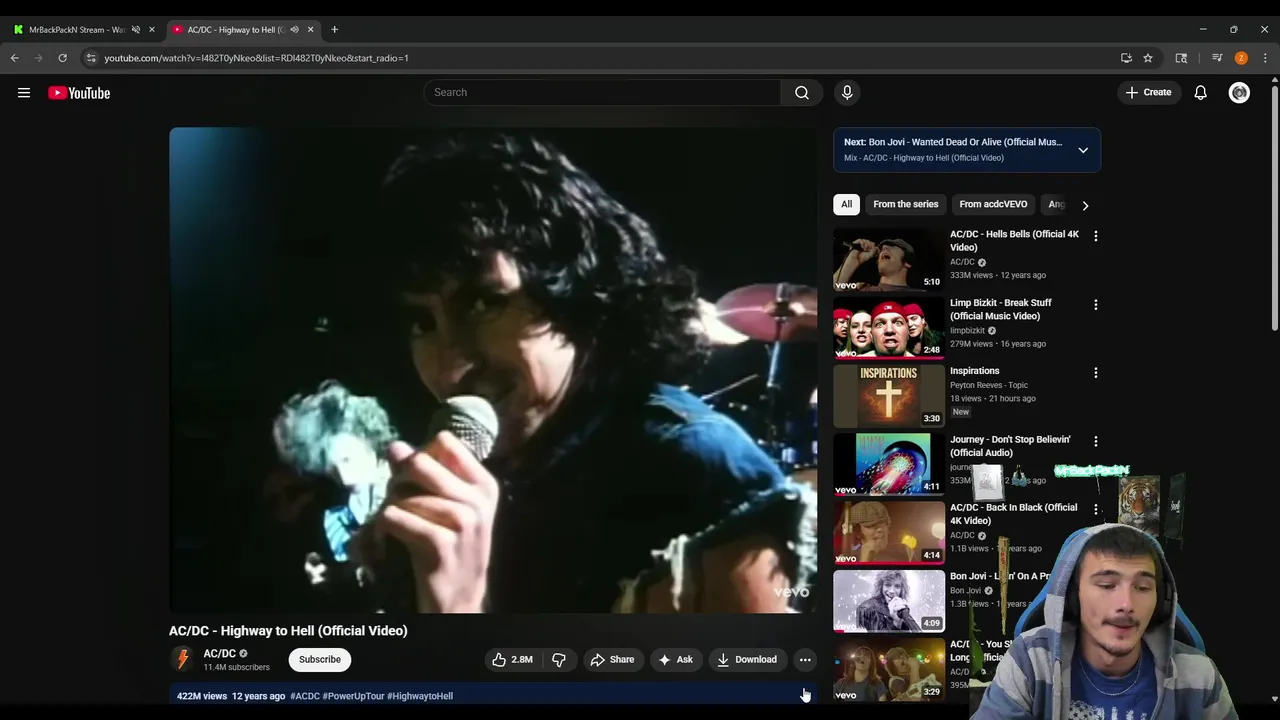The width and height of the screenshot is (1280, 720).
Task: Click the install app icon in address bar
Action: point(1126,58)
